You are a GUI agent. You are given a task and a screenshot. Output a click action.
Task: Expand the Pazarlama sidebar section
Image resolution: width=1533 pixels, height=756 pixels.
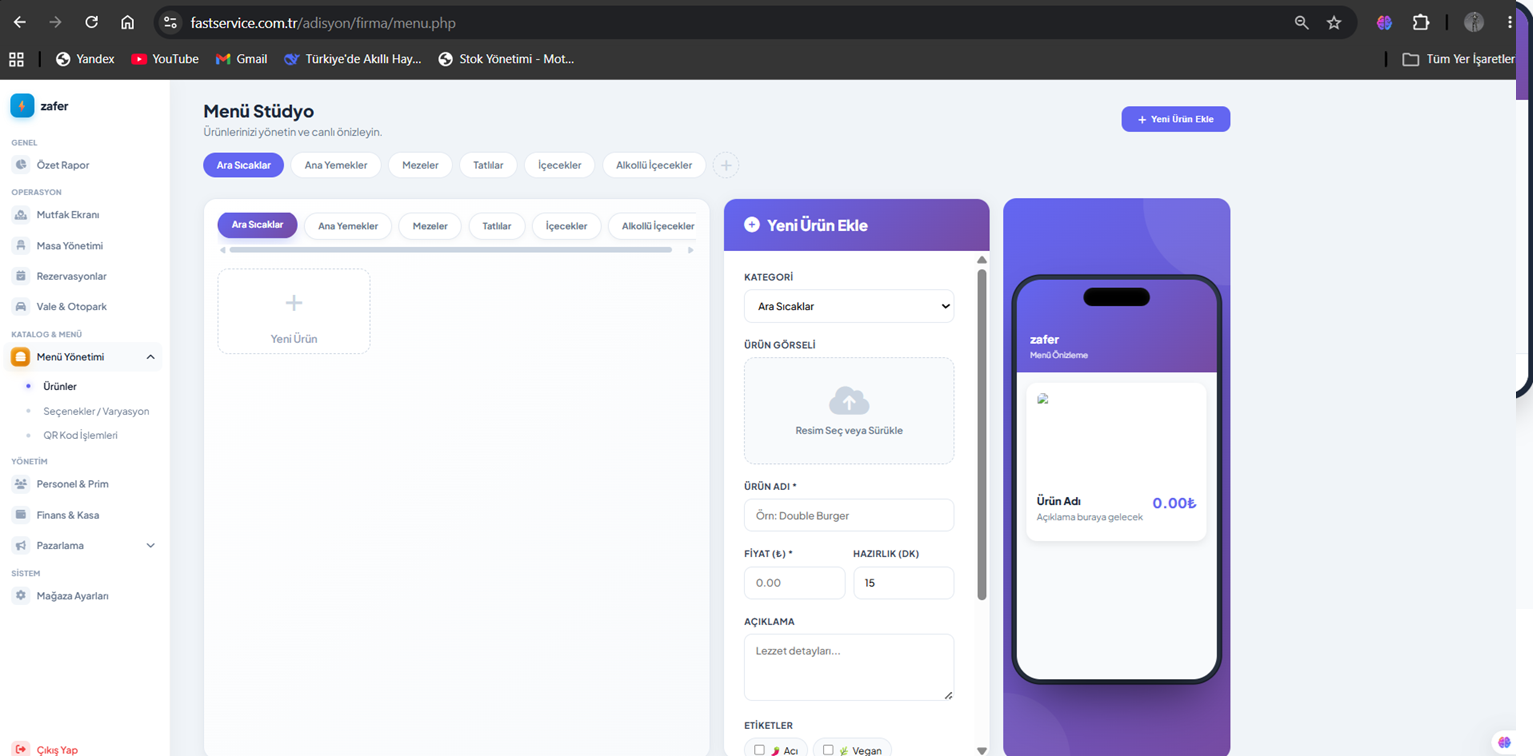[151, 546]
